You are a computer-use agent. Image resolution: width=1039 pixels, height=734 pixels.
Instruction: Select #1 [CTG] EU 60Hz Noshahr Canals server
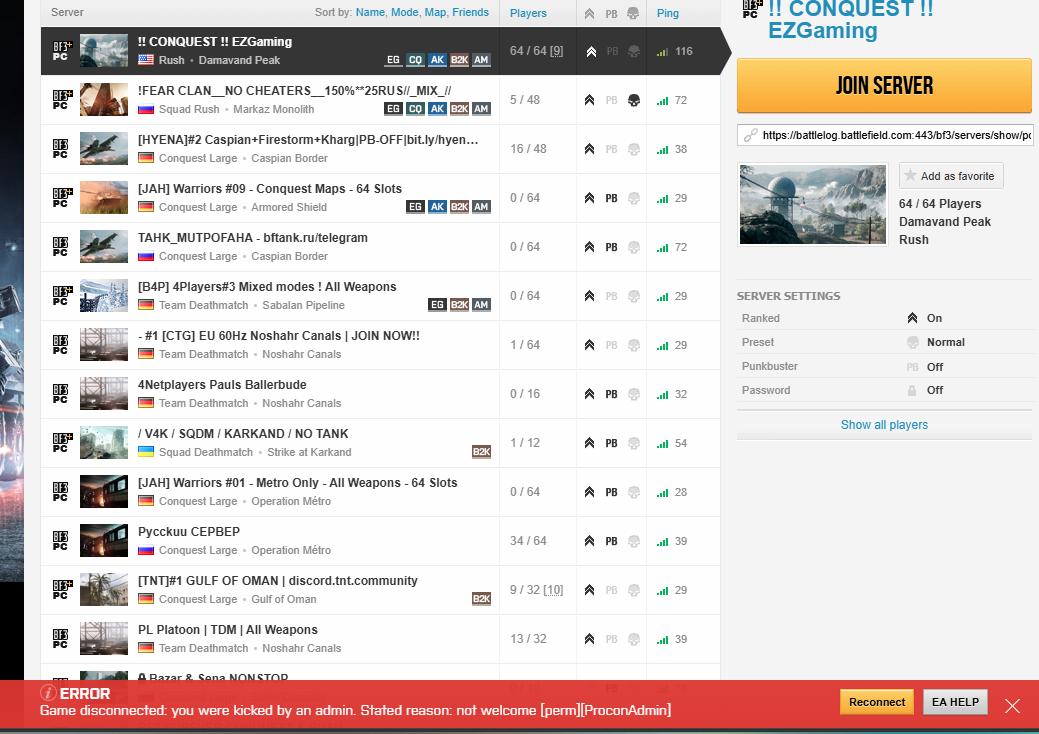coord(380,345)
